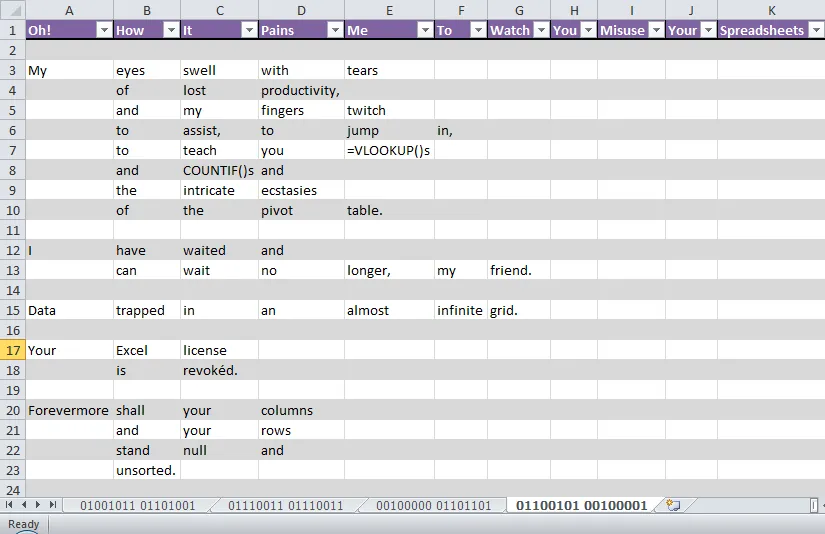This screenshot has height=534, width=825.
Task: Click the cell containing COUNTIF()s
Action: pos(219,170)
